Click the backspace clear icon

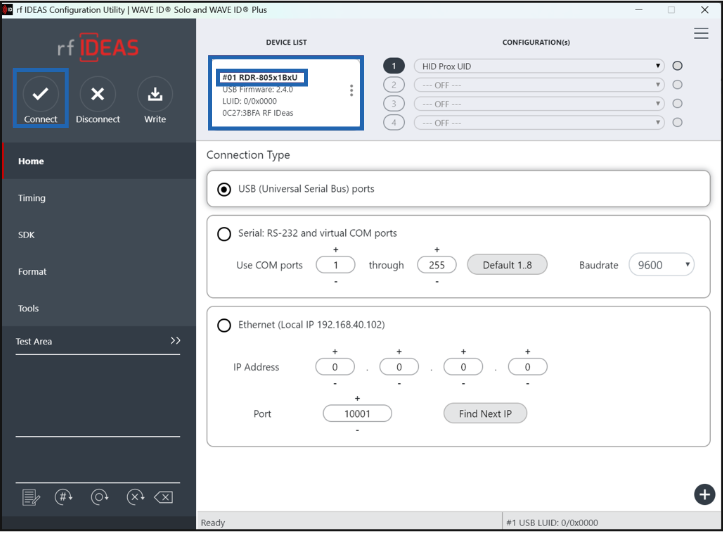(164, 497)
